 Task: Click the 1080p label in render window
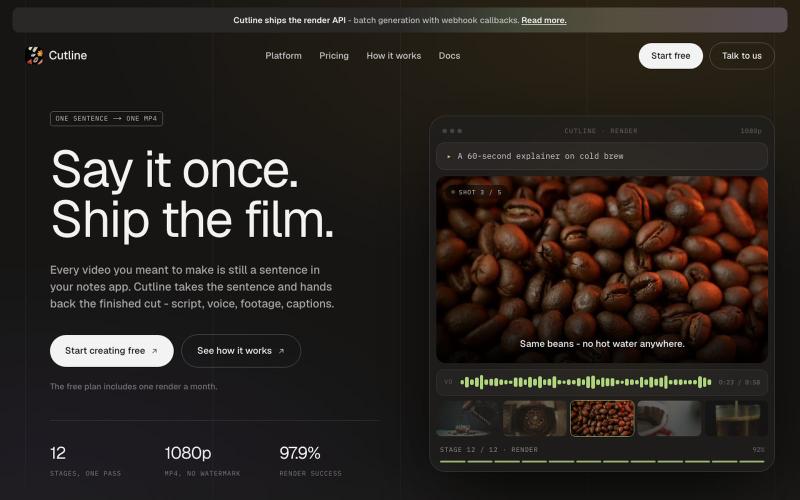[x=751, y=131]
